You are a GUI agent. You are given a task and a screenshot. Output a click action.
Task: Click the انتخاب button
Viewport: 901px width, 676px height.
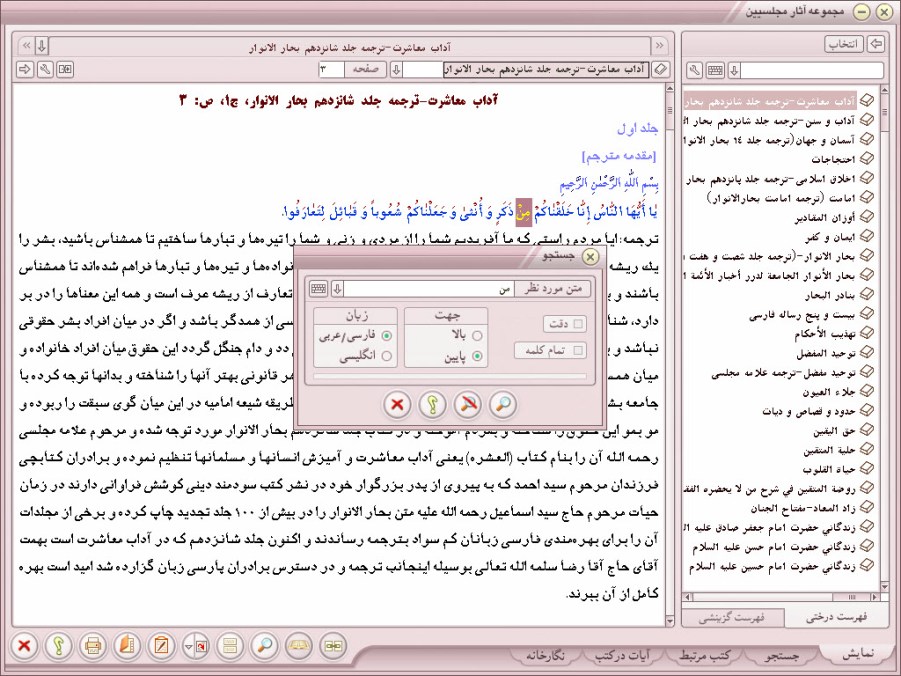click(844, 44)
